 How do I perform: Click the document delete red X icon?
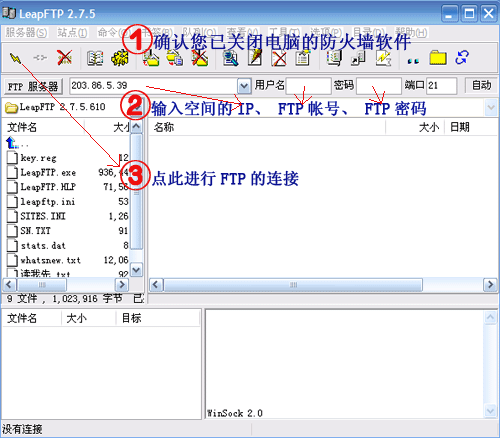click(x=279, y=59)
